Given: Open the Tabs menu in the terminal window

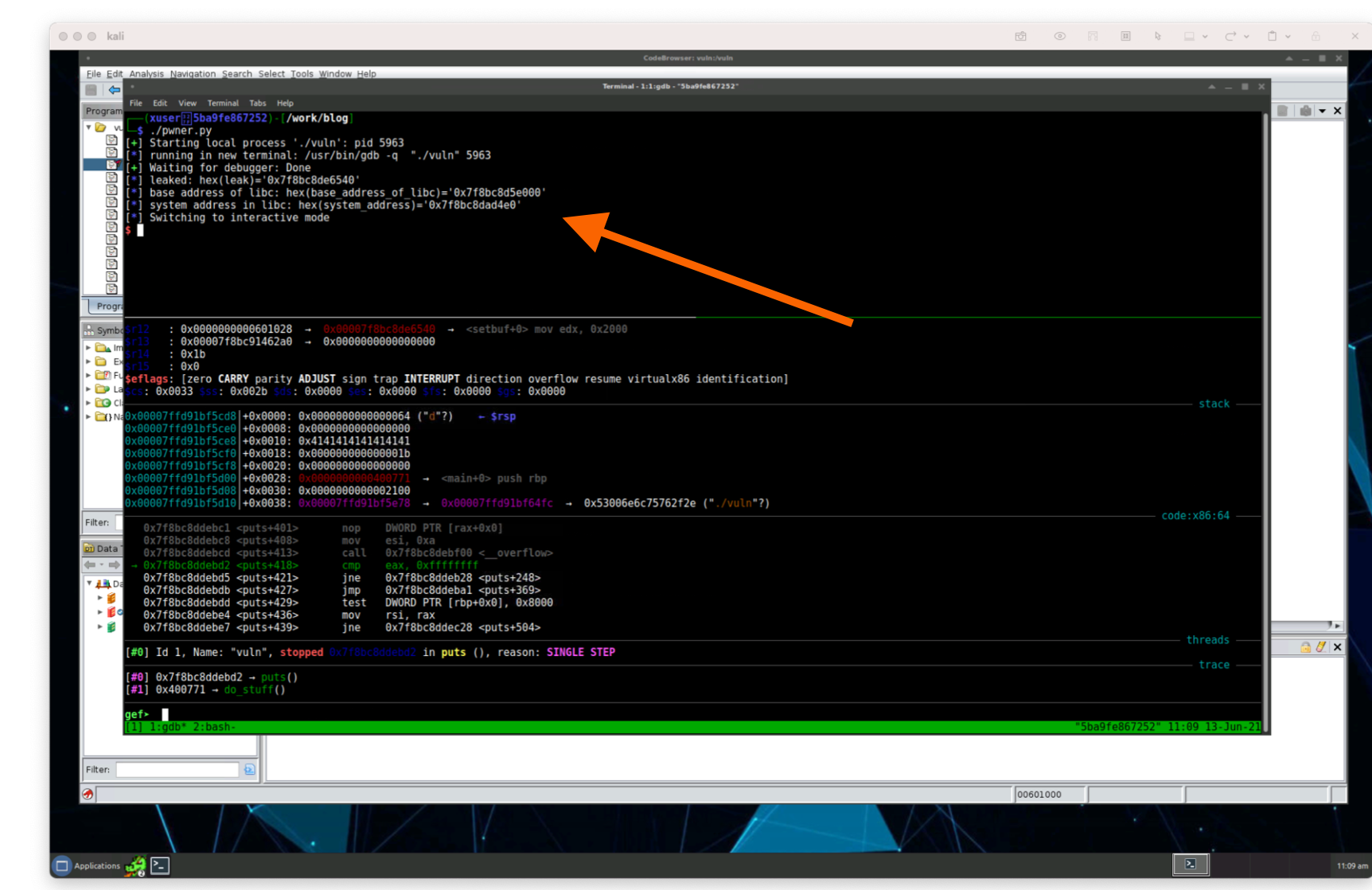Looking at the screenshot, I should click(258, 103).
